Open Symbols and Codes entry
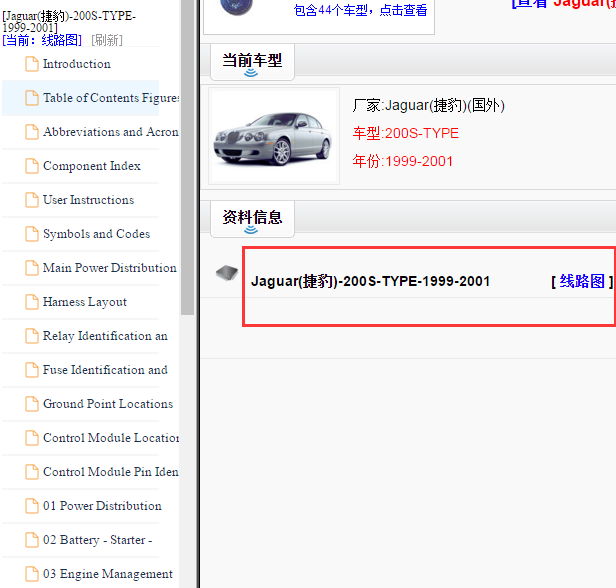The image size is (616, 588). (96, 234)
